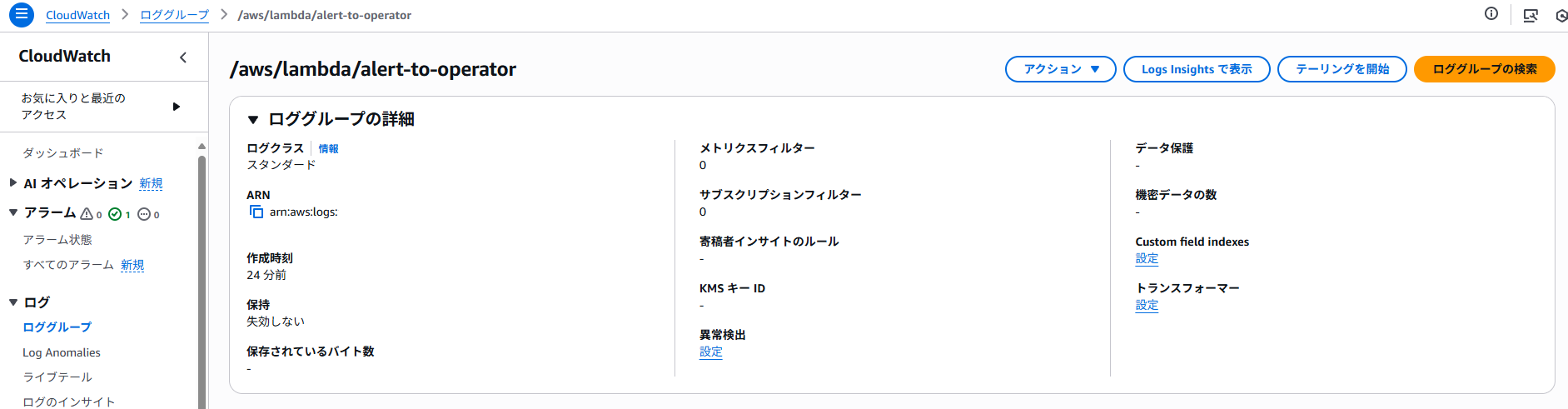1568x409 pixels.
Task: Collapse the アラーム sidebar section
Action: (x=13, y=212)
